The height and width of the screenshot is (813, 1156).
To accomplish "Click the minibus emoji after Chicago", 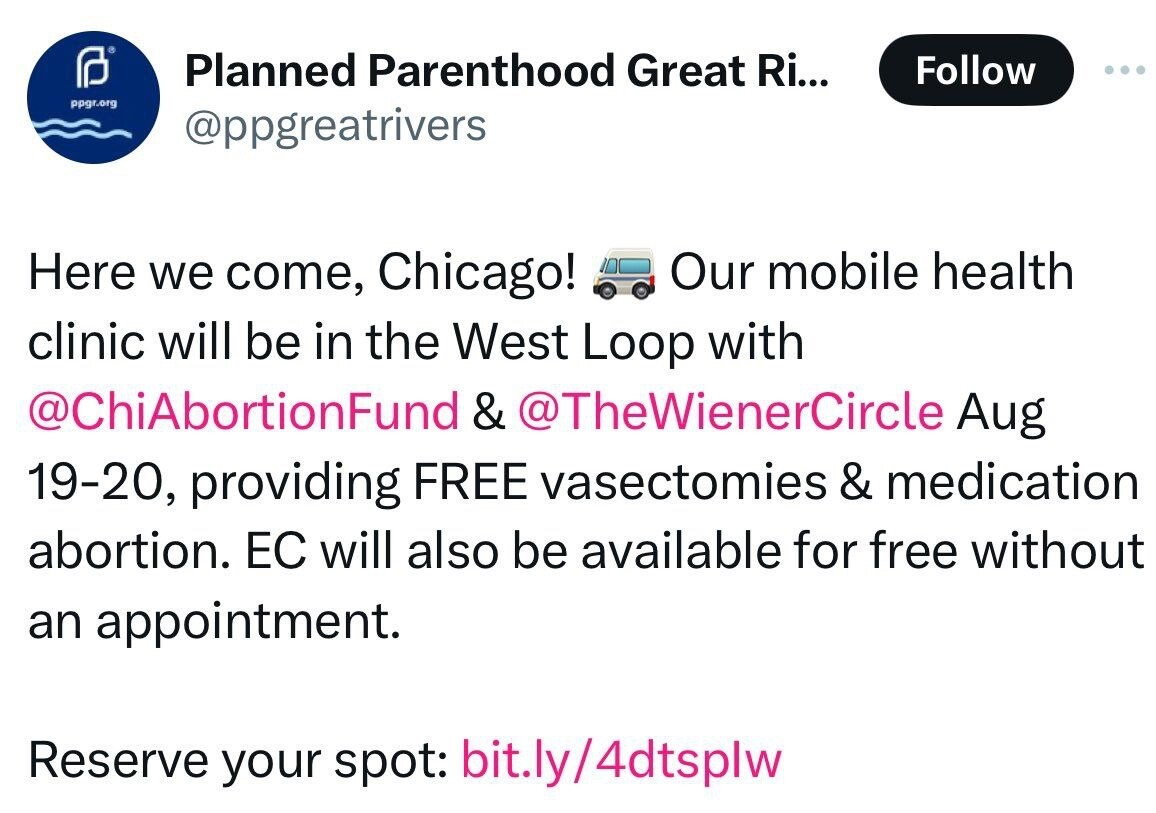I will pos(624,273).
